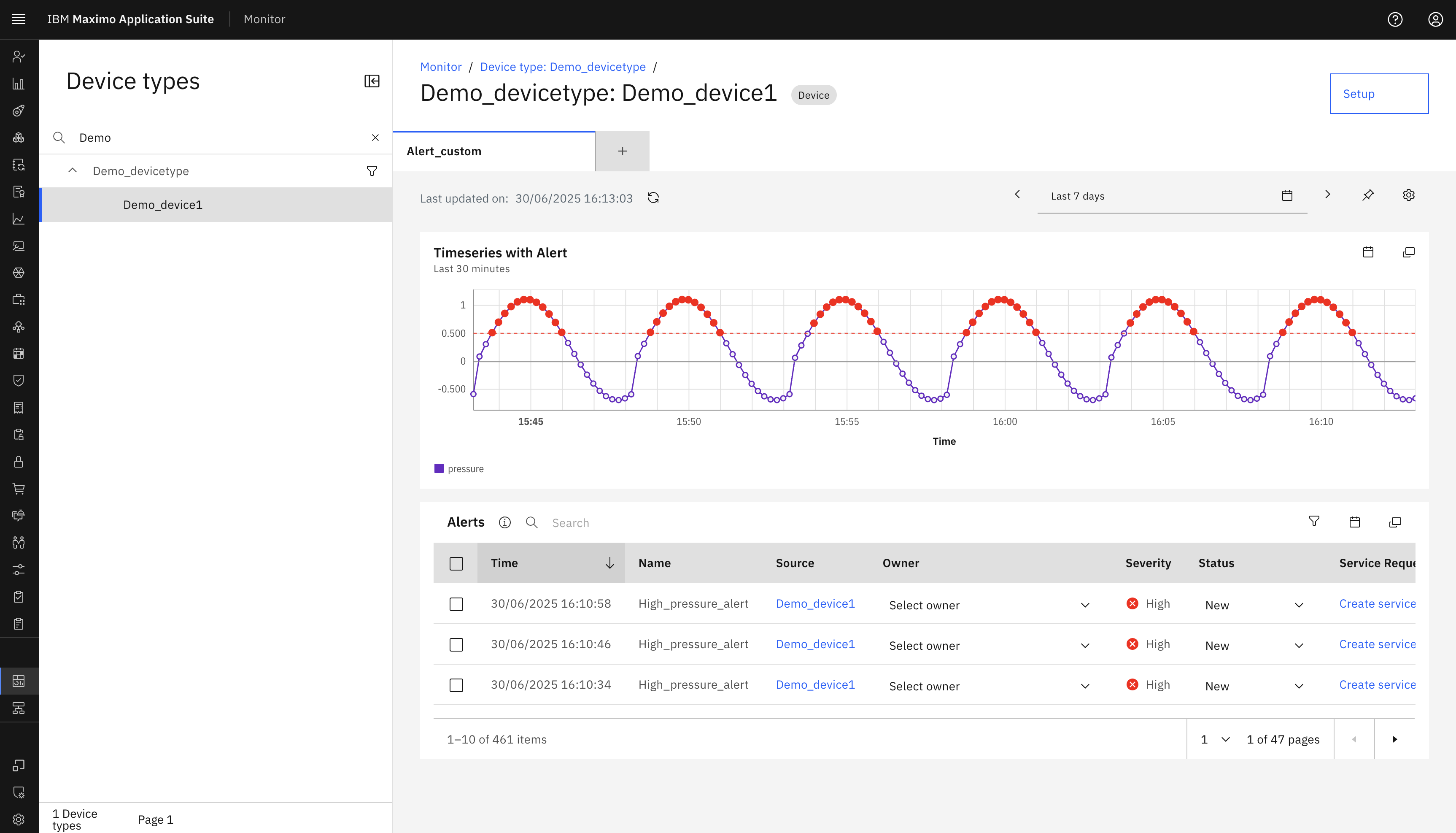
Task: Go to previous time range
Action: [x=1017, y=195]
